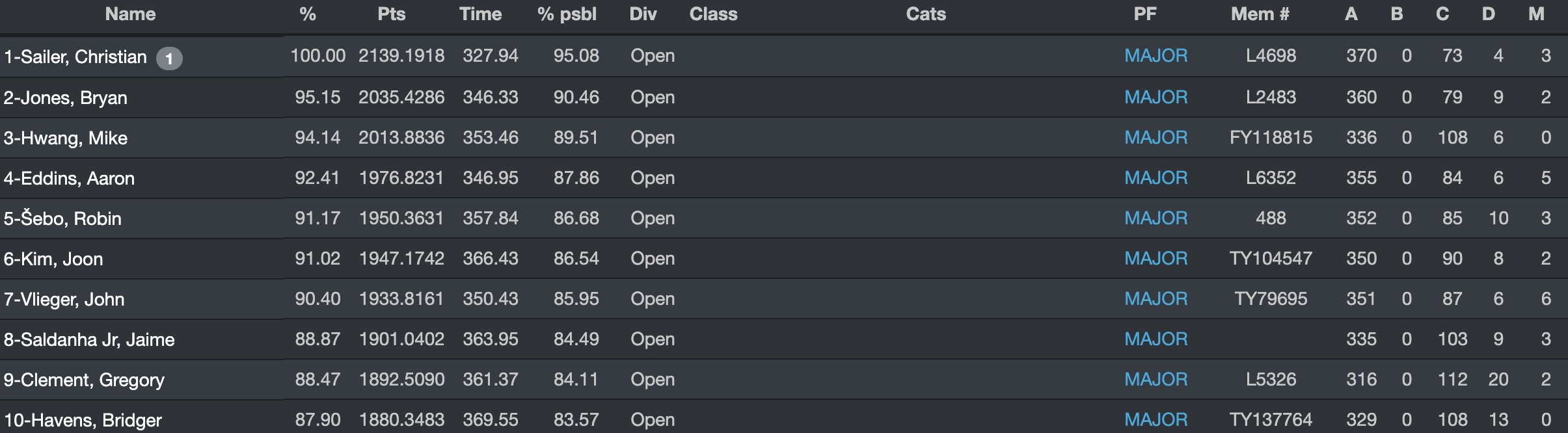Viewport: 1568px width, 433px height.
Task: Click the badge next to Sailer, Christian
Action: (x=169, y=59)
